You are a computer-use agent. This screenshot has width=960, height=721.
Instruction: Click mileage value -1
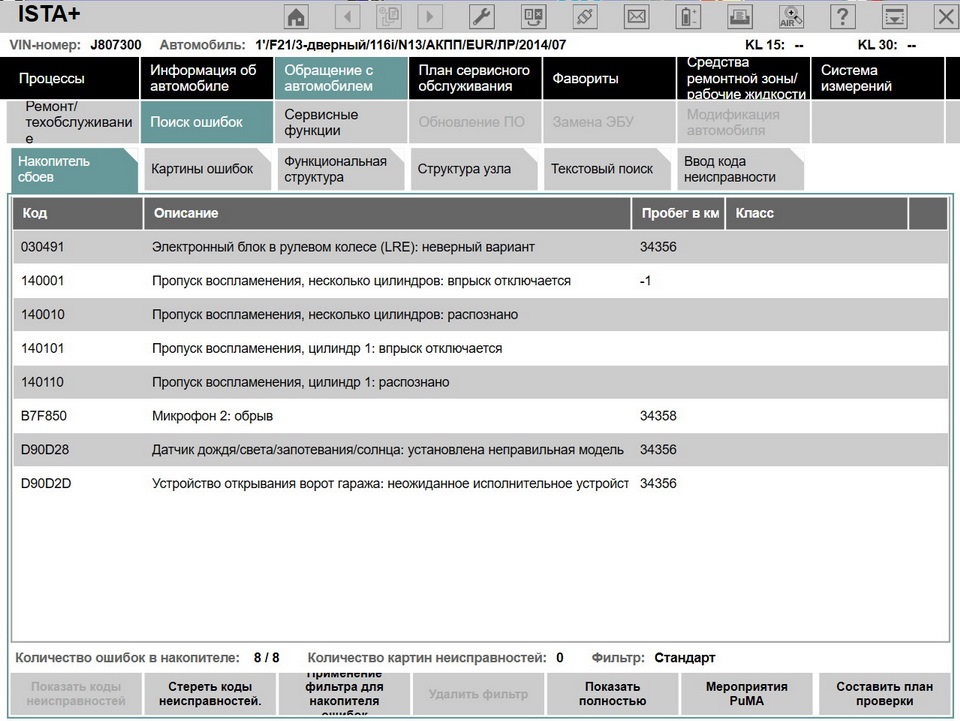[x=645, y=281]
